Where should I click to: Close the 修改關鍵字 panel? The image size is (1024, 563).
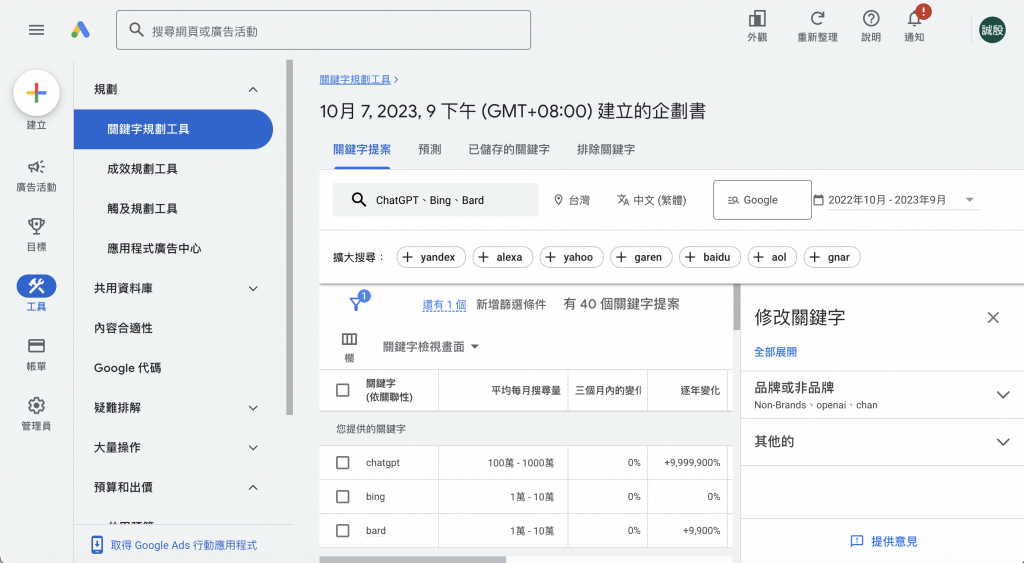coord(993,317)
